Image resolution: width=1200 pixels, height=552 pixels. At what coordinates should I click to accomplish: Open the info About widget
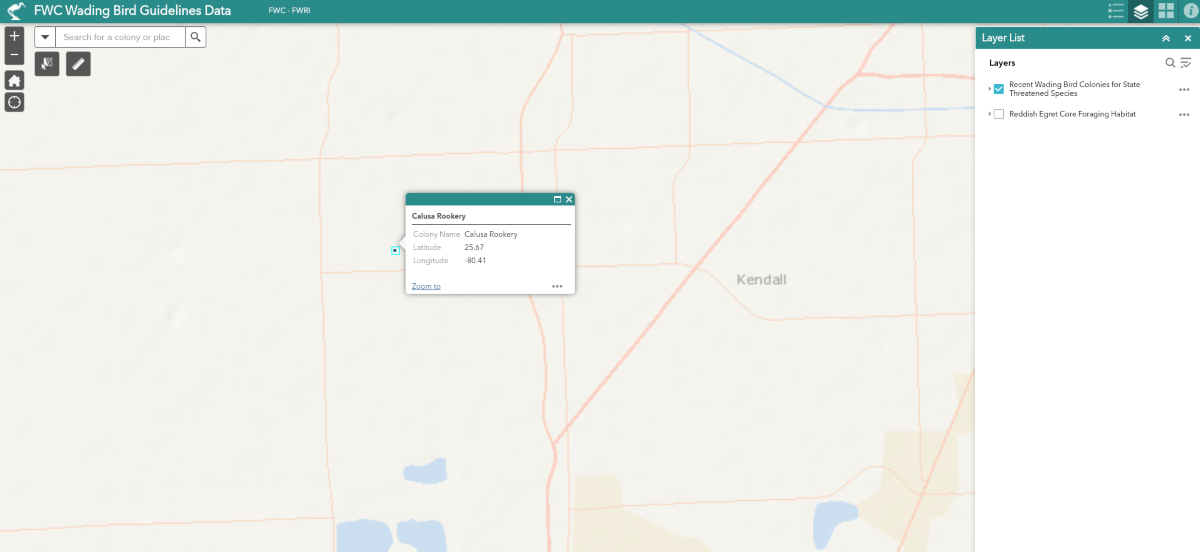[x=1190, y=11]
